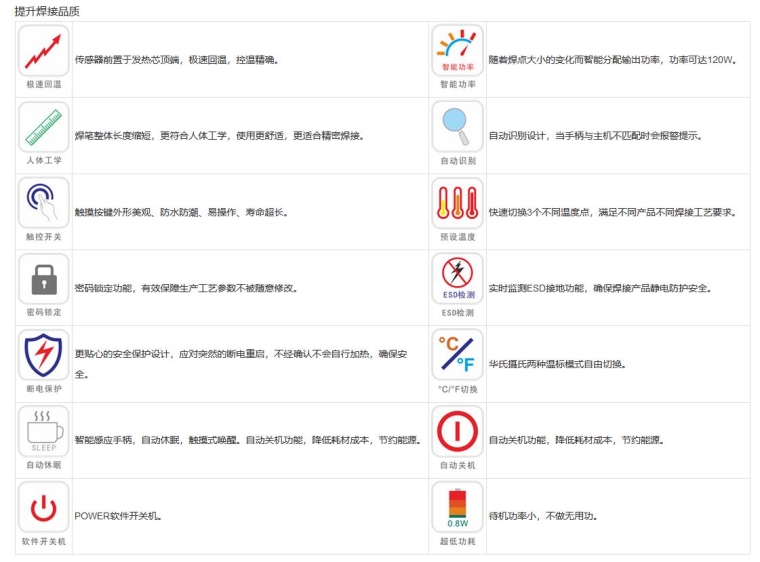Click text 智能感应手柄 description
Image resolution: width=760 pixels, height=562 pixels.
coord(248,440)
